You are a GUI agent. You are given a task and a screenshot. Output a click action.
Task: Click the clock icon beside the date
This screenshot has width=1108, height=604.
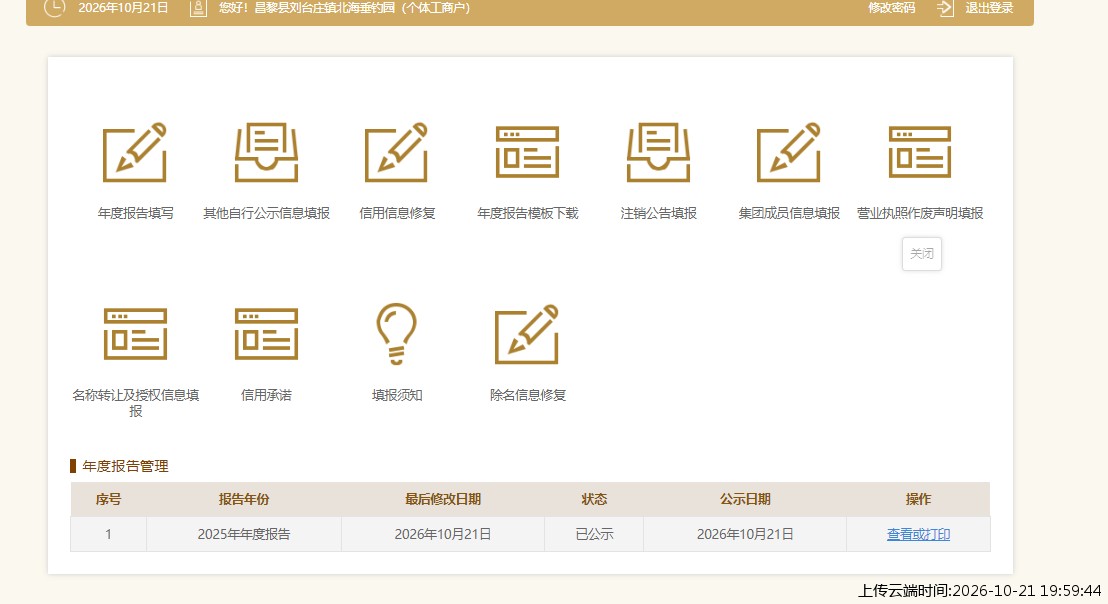(x=54, y=8)
